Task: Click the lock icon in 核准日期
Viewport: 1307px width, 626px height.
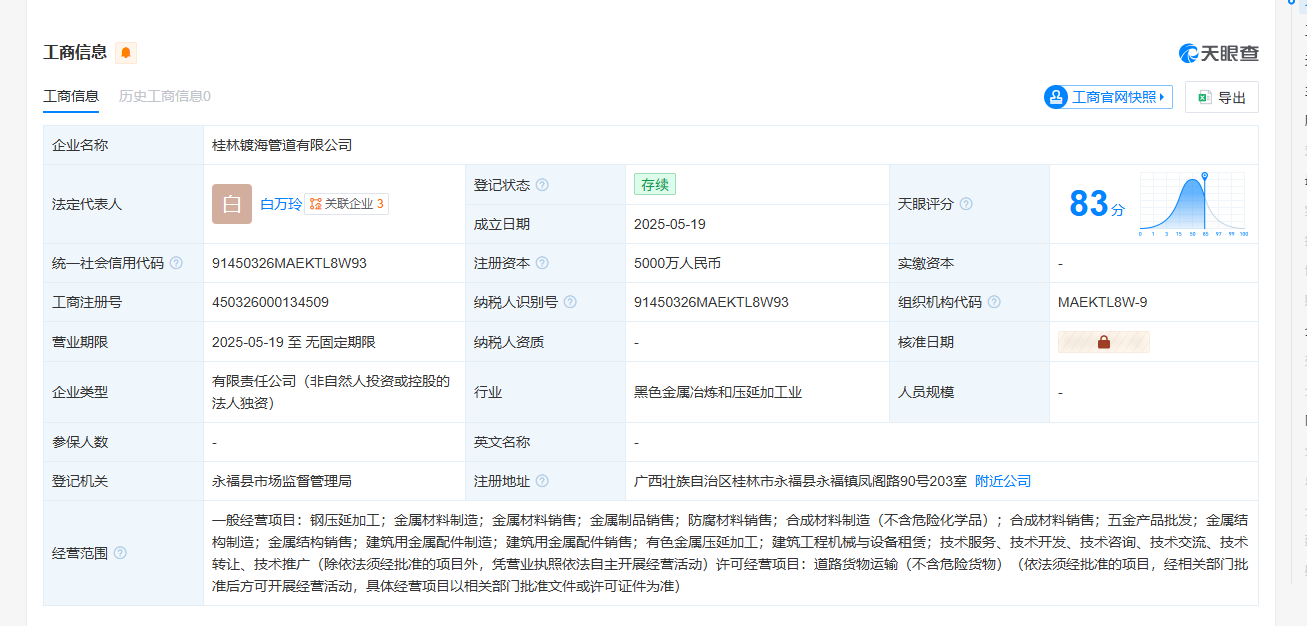Action: pos(1104,342)
